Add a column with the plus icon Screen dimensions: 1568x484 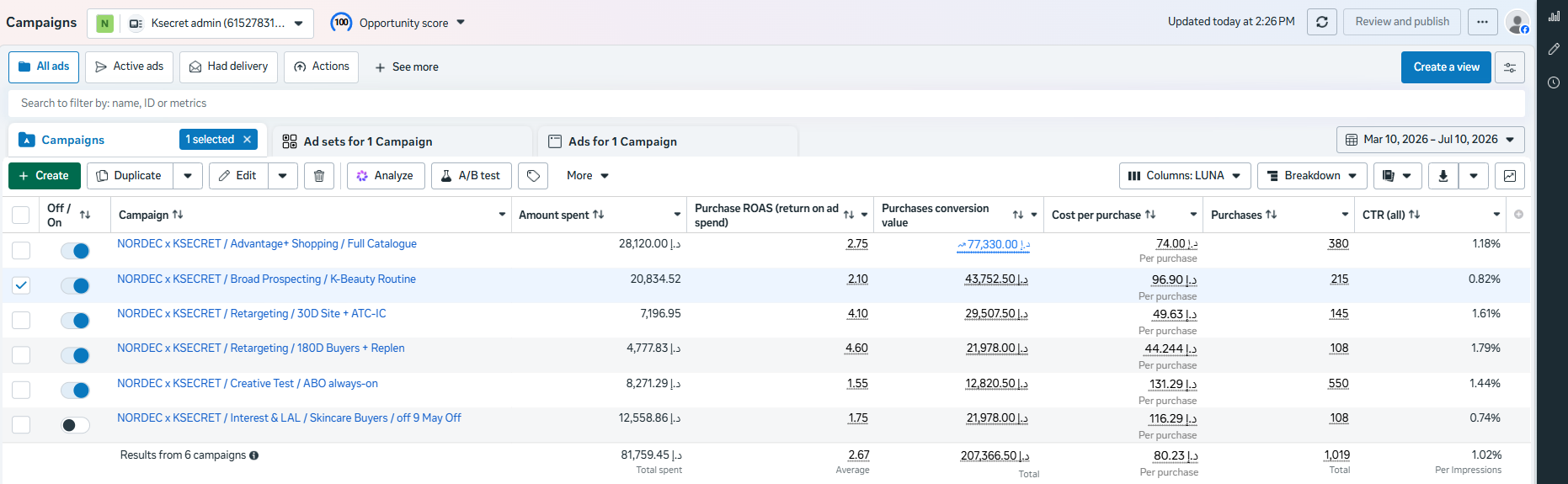(x=1518, y=215)
